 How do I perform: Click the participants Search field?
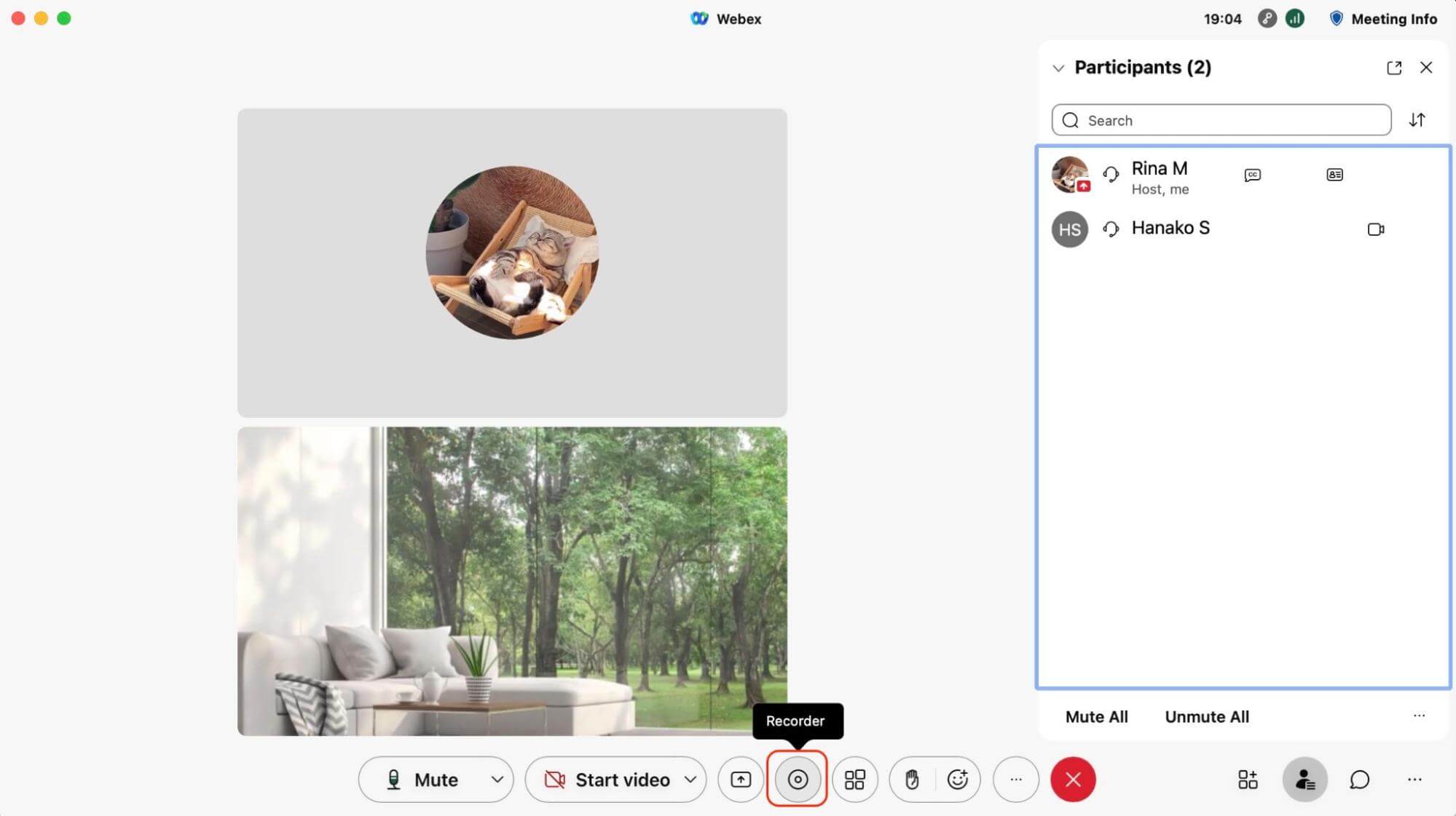(x=1221, y=120)
